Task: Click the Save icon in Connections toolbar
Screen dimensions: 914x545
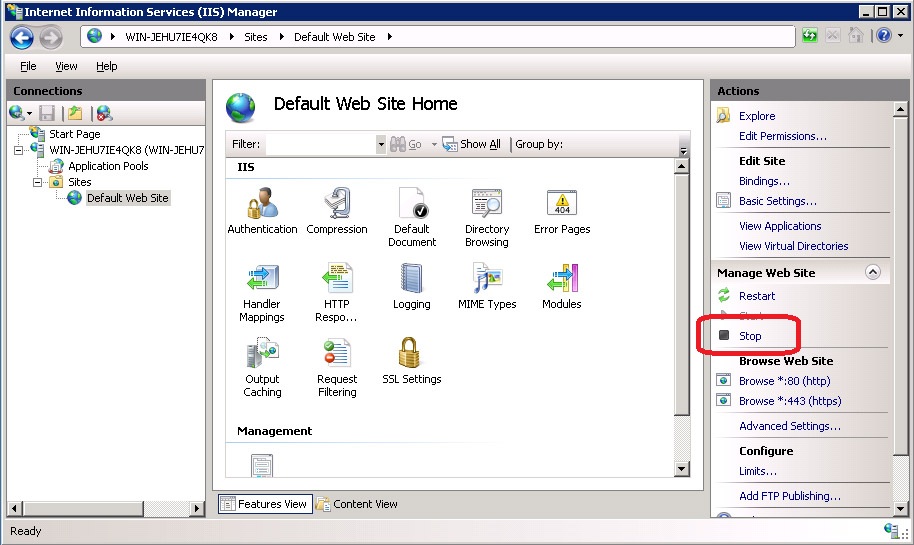Action: pyautogui.click(x=47, y=113)
